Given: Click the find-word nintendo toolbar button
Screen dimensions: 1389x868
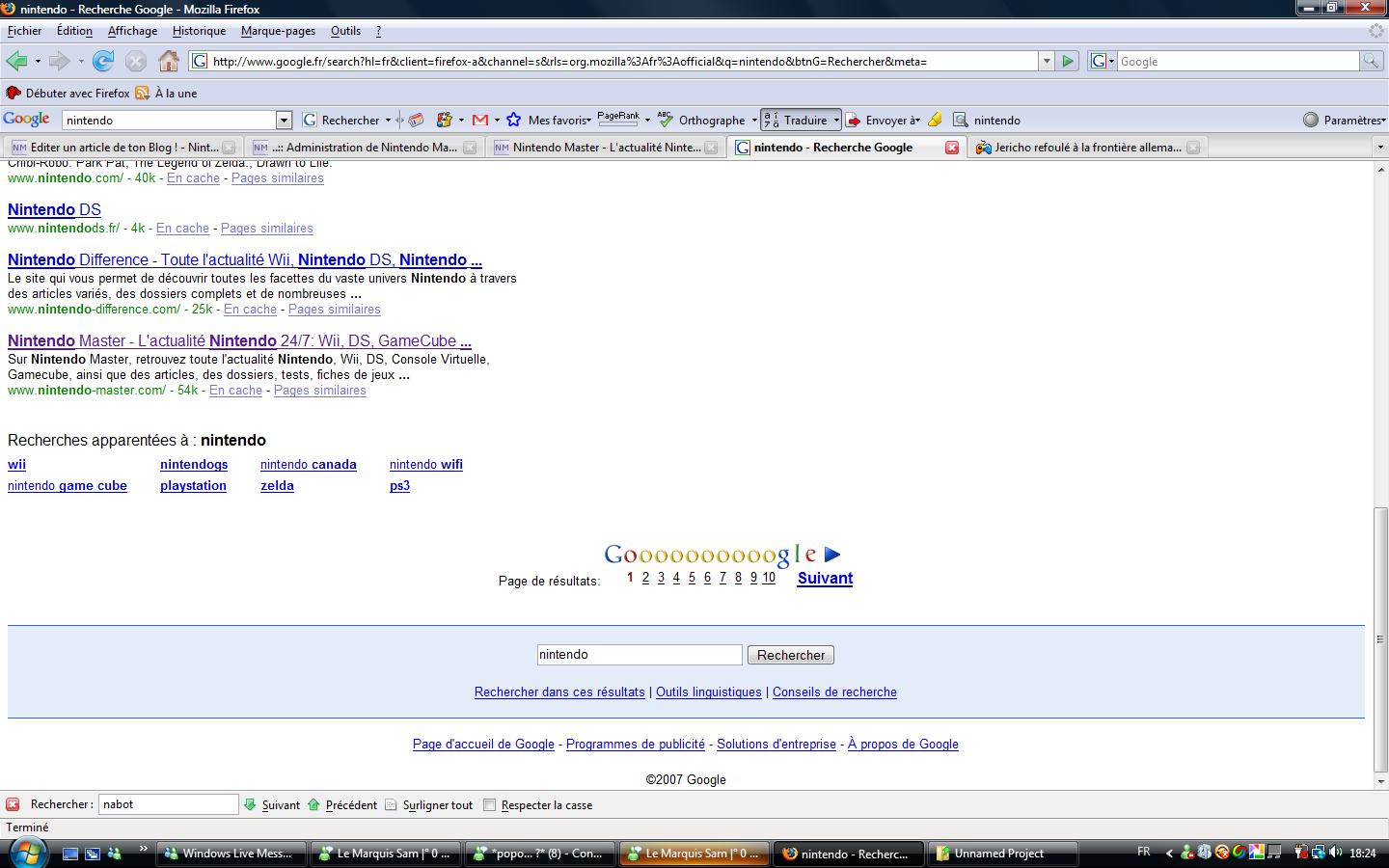Looking at the screenshot, I should click(987, 121).
